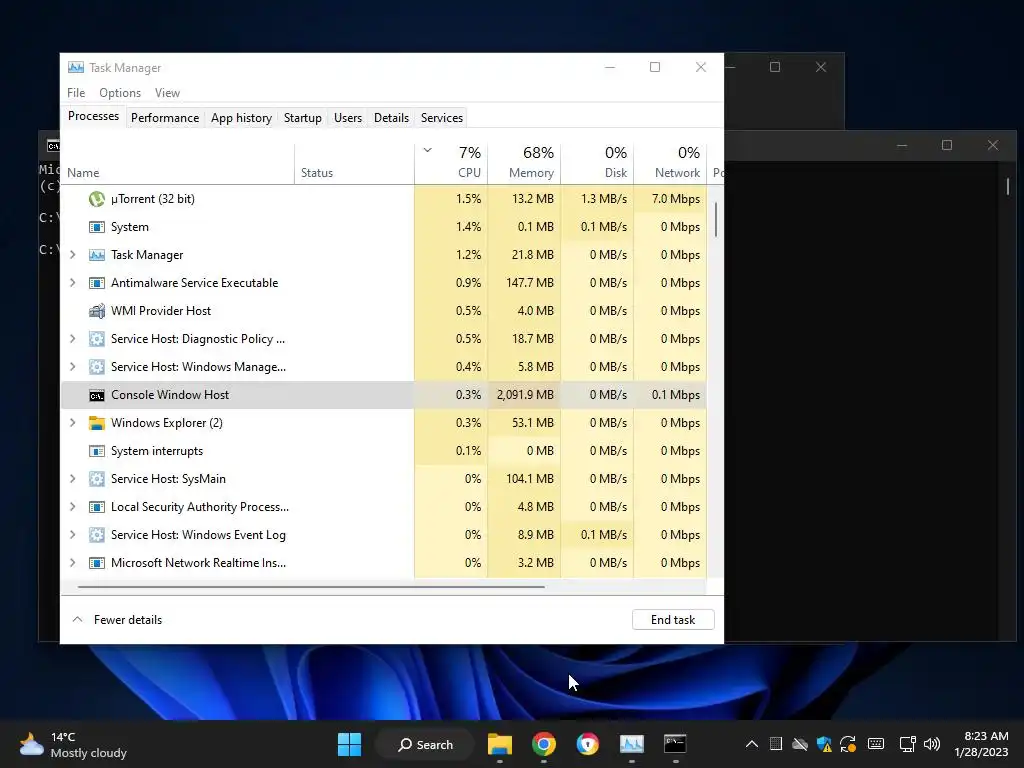The image size is (1024, 768).
Task: Click the taskbar Search box
Action: [425, 744]
